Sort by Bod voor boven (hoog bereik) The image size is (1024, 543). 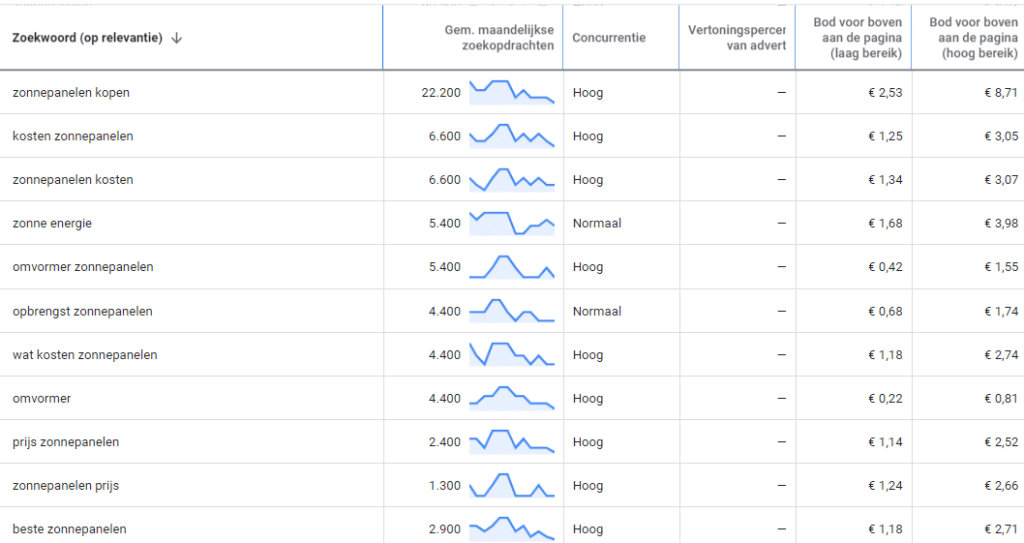point(973,38)
